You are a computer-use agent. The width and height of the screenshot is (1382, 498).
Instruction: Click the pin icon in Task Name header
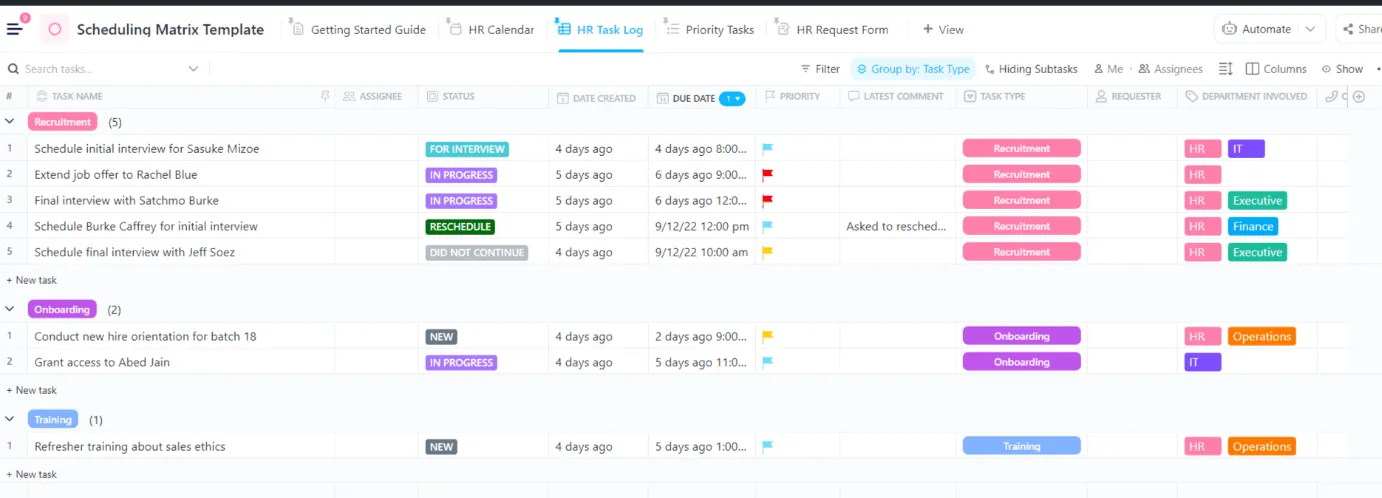[x=325, y=97]
